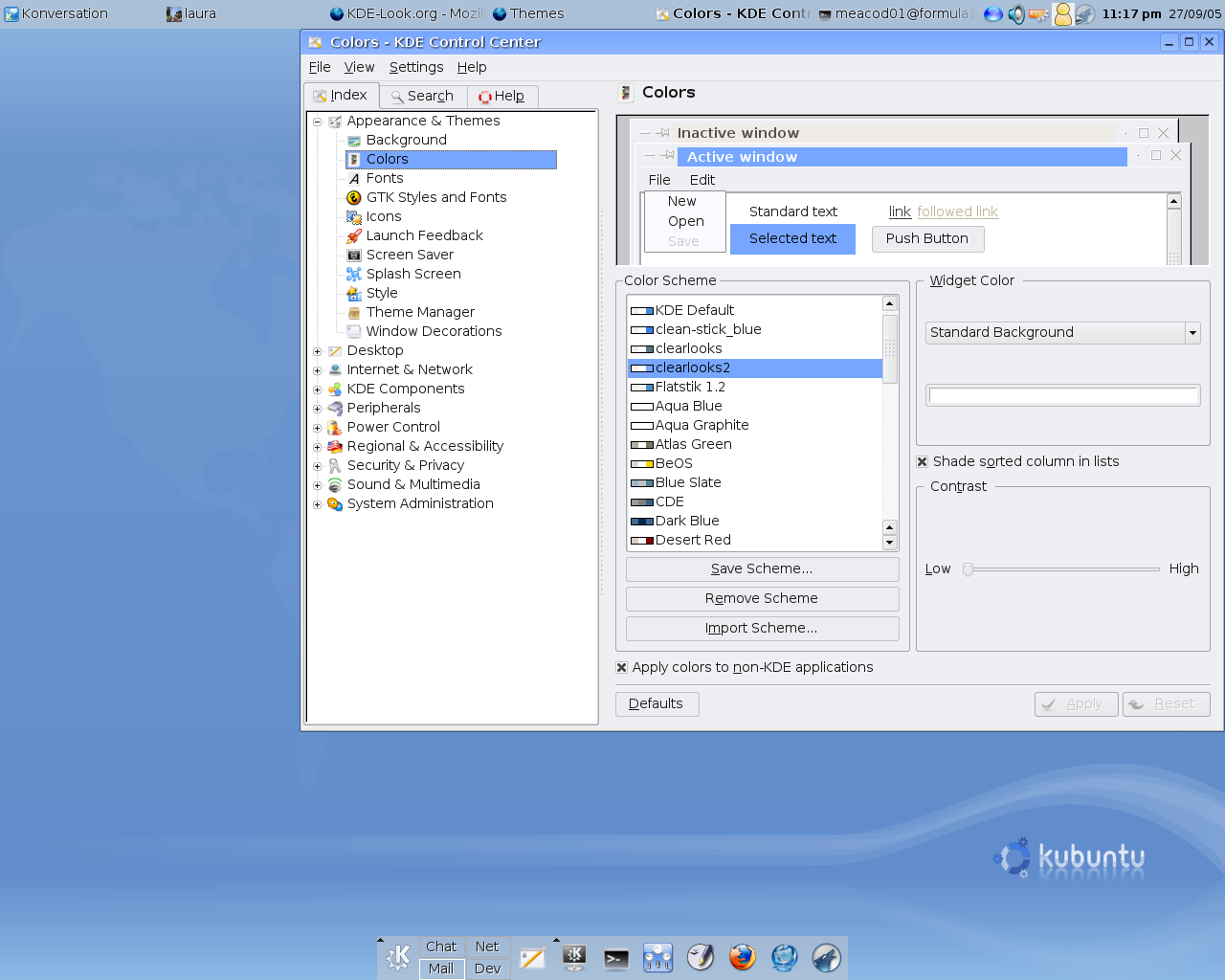Click the Theme Manager icon
Viewport: 1225px width, 980px height.
pos(354,312)
